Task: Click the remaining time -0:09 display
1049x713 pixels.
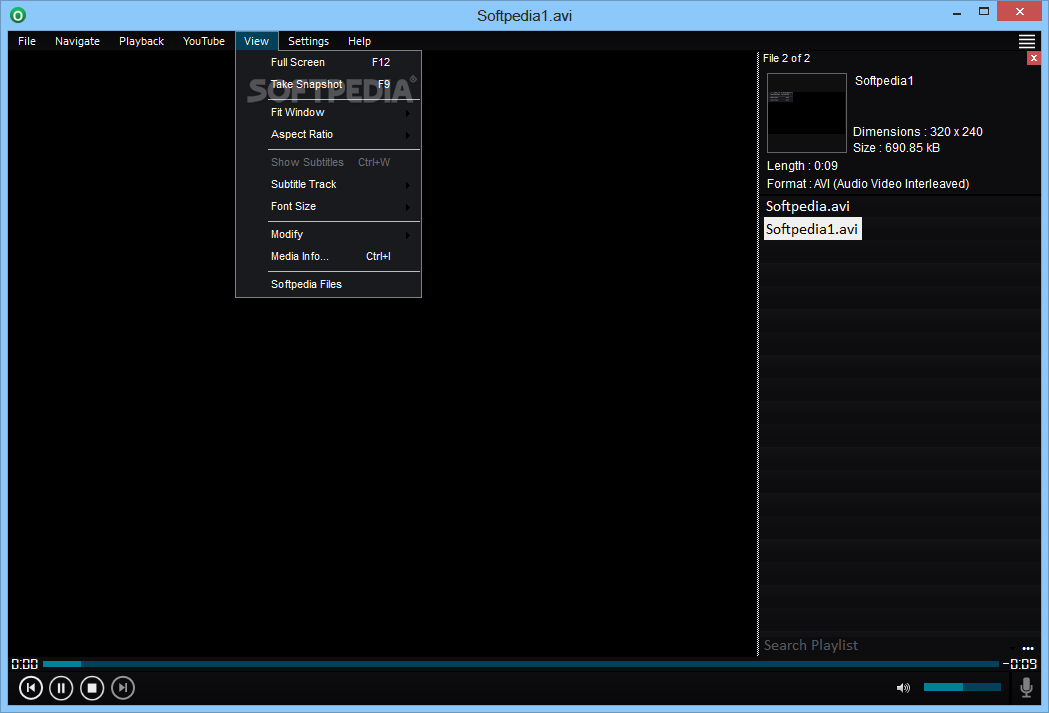Action: point(1020,664)
